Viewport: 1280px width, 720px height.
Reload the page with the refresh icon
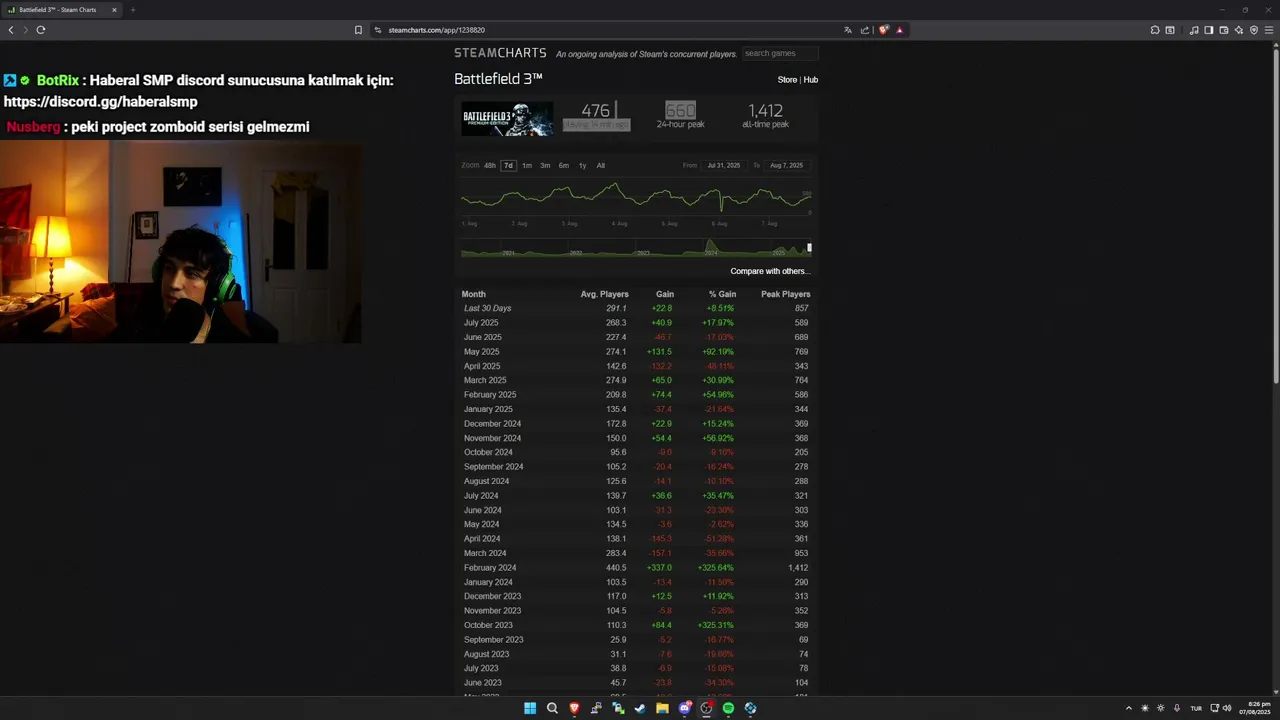pos(41,30)
